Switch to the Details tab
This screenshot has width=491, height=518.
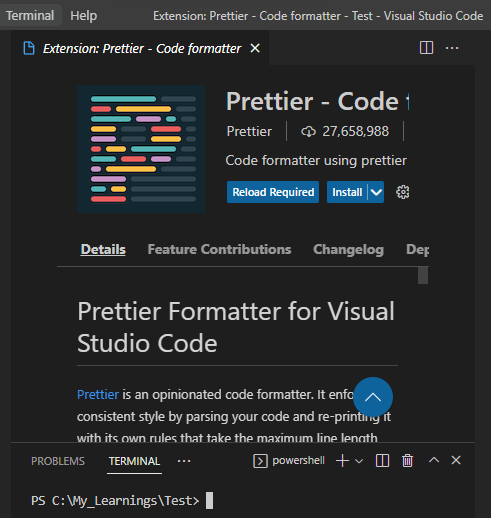(x=103, y=249)
